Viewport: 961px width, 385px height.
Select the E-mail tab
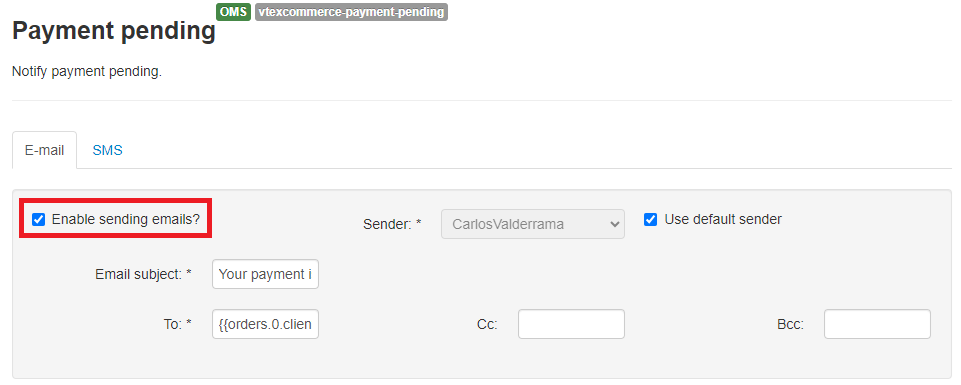click(45, 150)
